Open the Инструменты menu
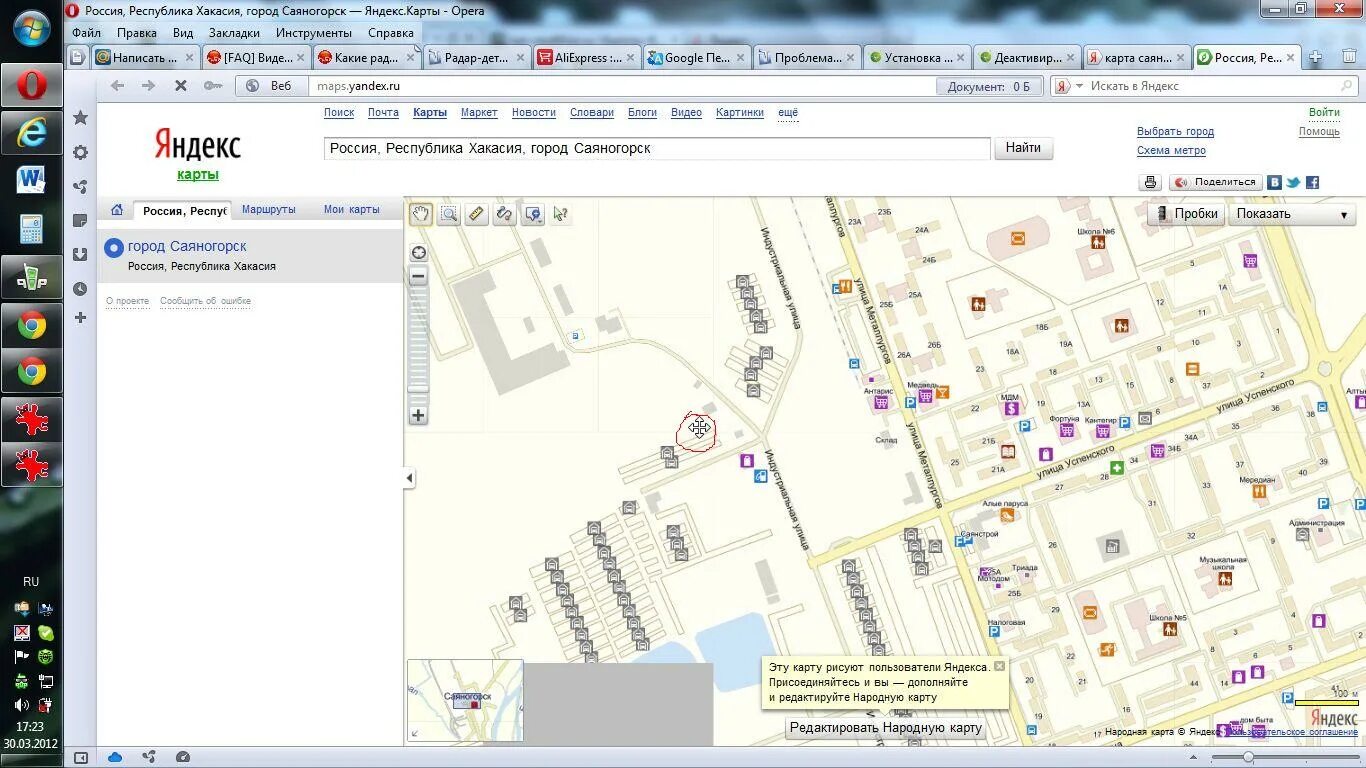Viewport: 1366px width, 768px height. coord(314,33)
